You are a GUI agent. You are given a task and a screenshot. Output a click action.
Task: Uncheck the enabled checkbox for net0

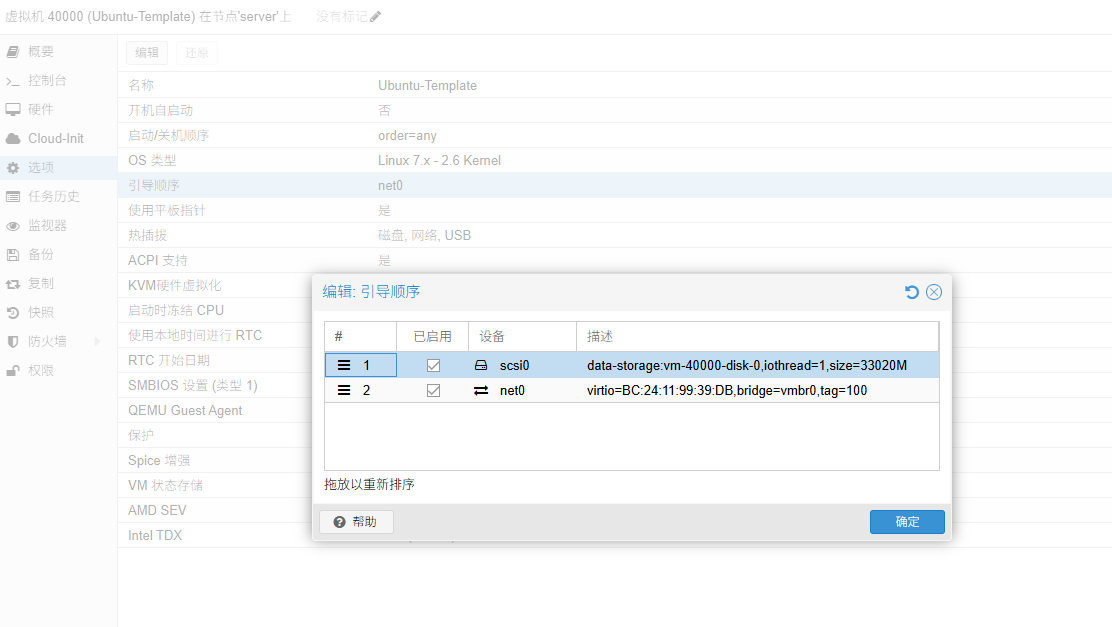(x=433, y=390)
